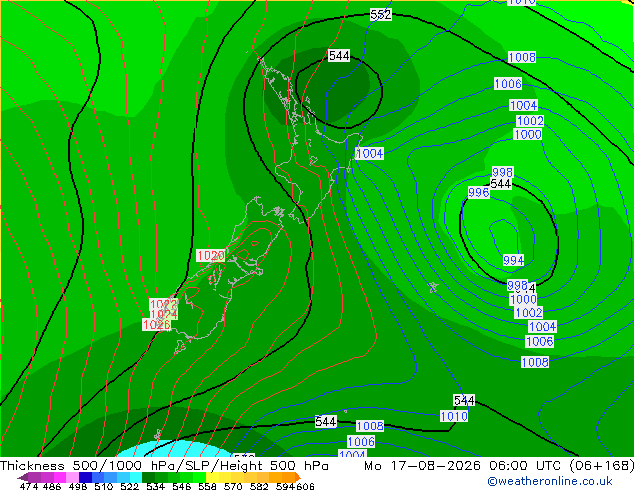Click the legend value 474
The height and width of the screenshot is (490, 634).
(29, 486)
